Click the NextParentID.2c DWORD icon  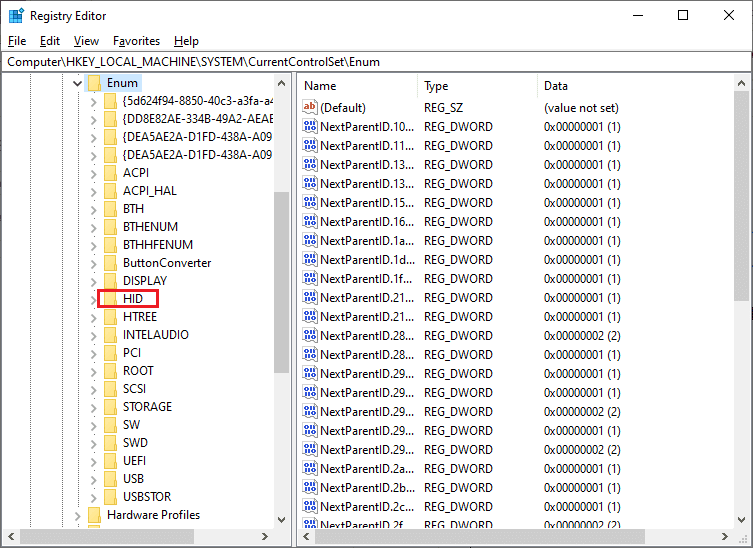click(310, 506)
